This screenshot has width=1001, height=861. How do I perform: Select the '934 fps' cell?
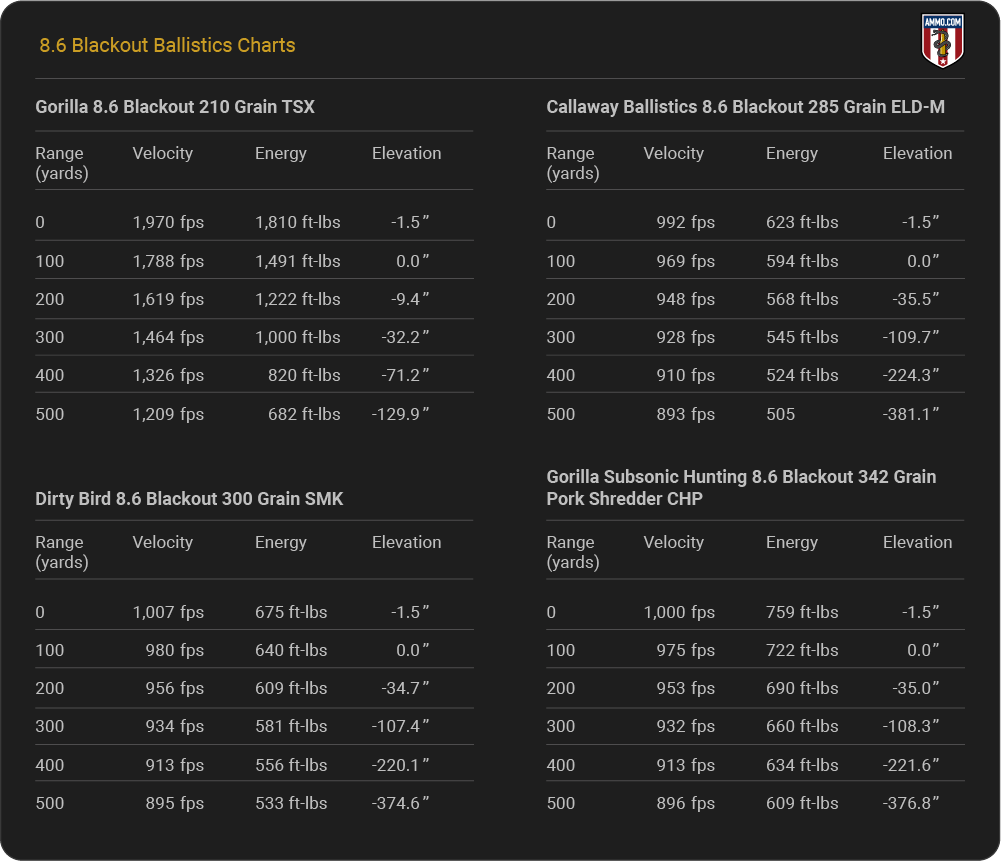pos(175,726)
